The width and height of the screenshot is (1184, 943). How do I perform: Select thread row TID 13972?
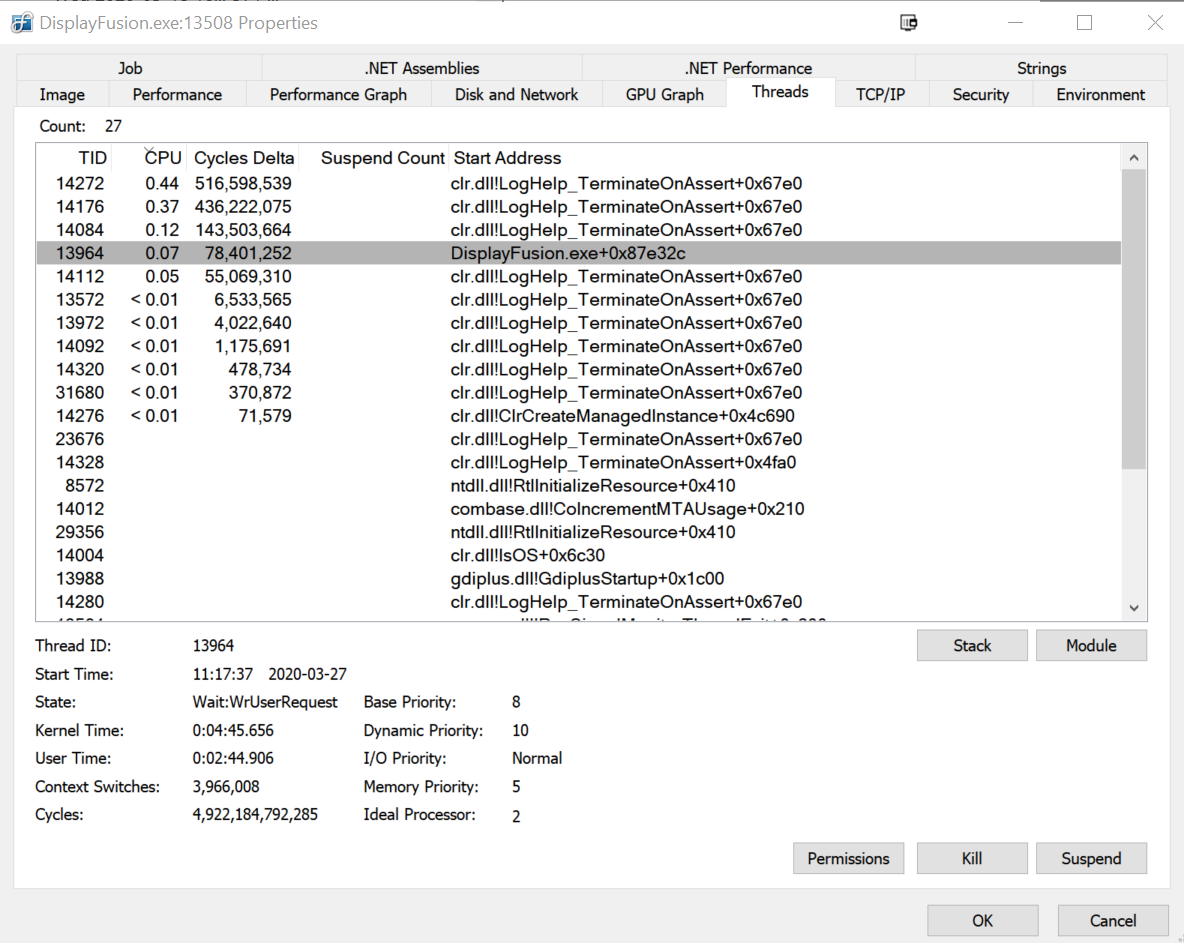578,323
